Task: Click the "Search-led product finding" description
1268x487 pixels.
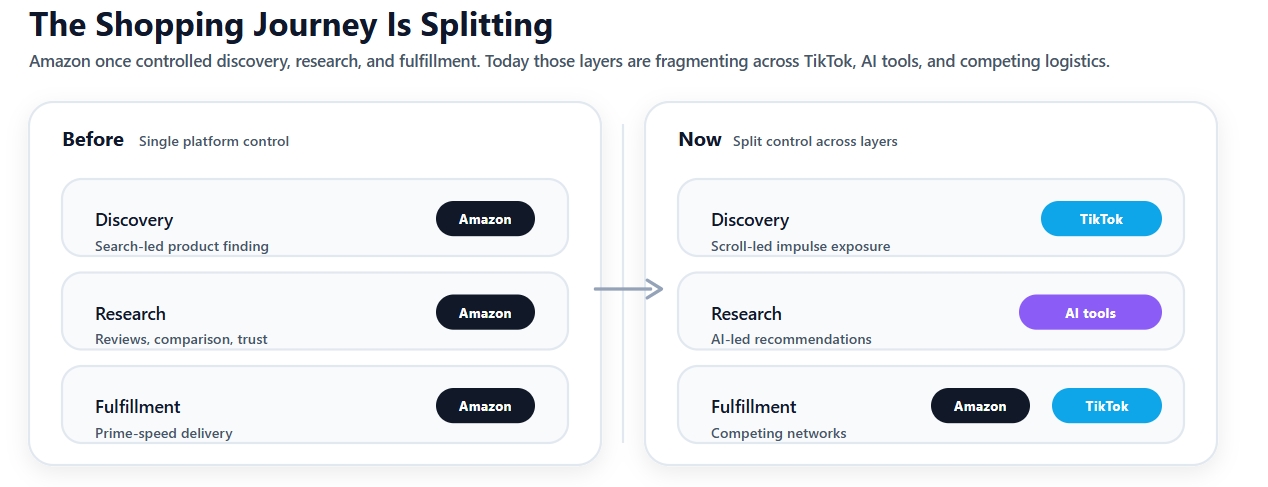Action: 182,246
